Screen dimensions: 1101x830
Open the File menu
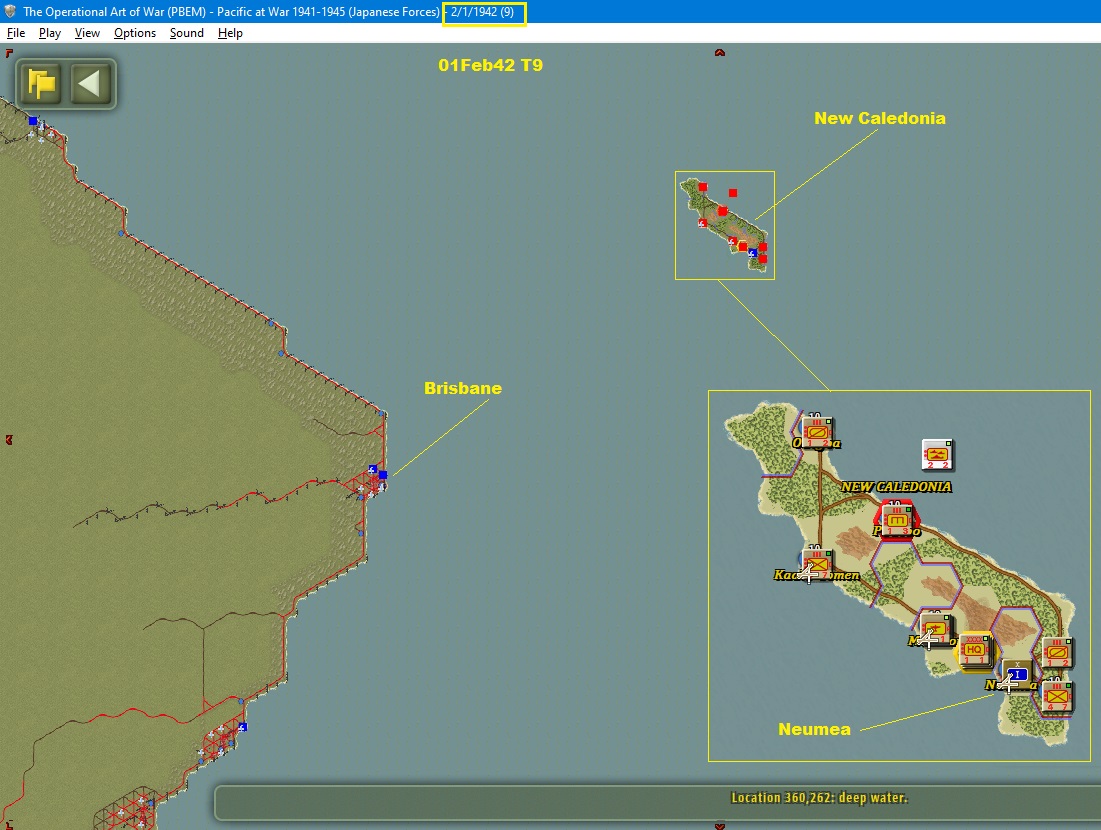tap(15, 33)
